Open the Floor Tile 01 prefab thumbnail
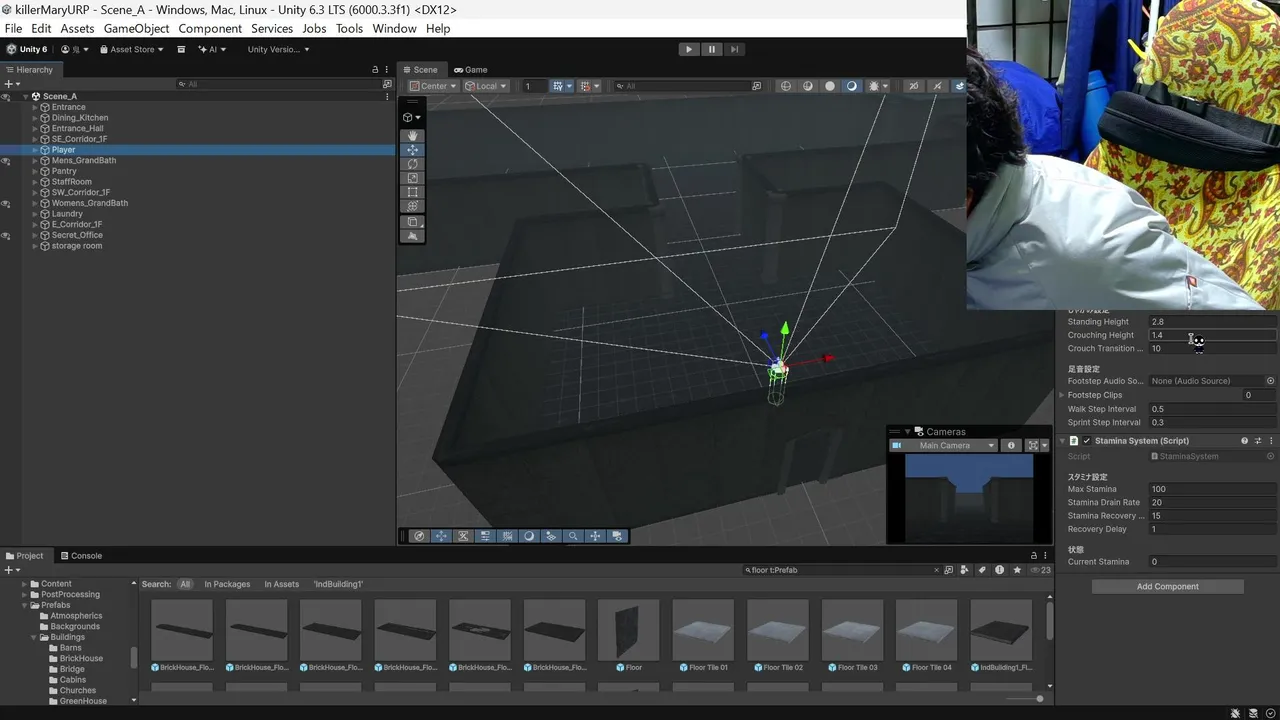The image size is (1280, 720). [703, 630]
